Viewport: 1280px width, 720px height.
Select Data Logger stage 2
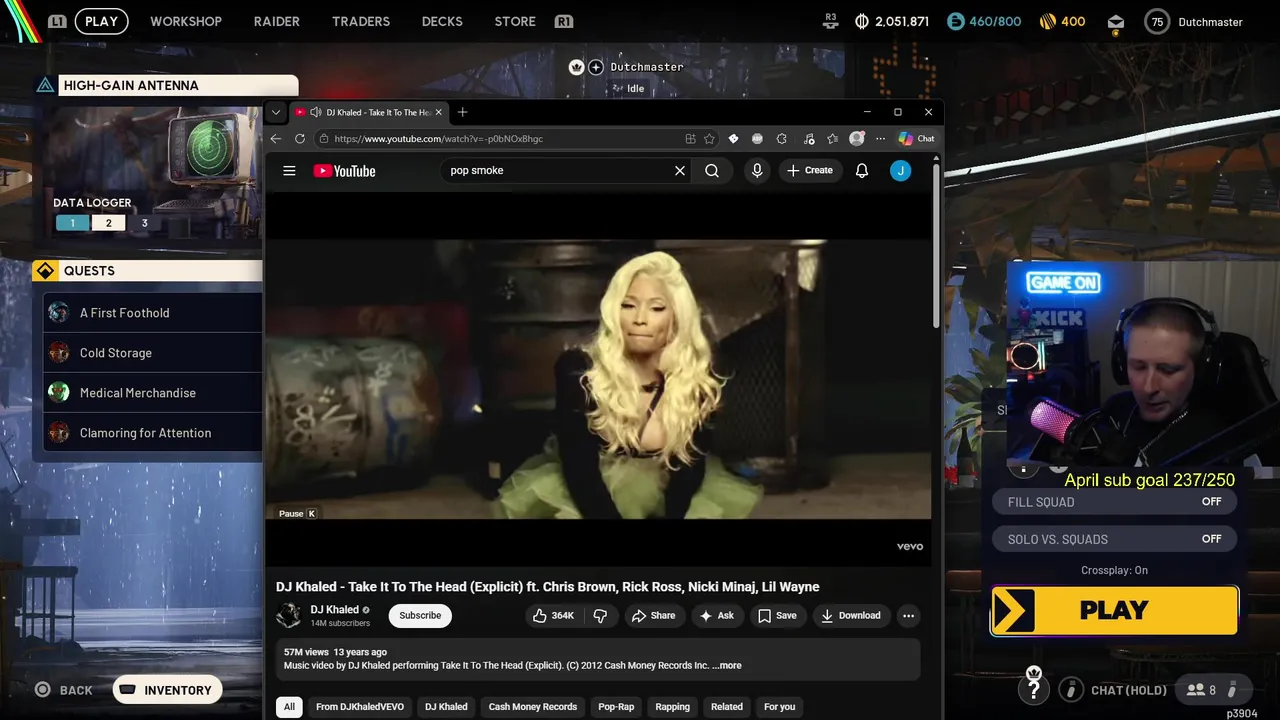[x=109, y=223]
